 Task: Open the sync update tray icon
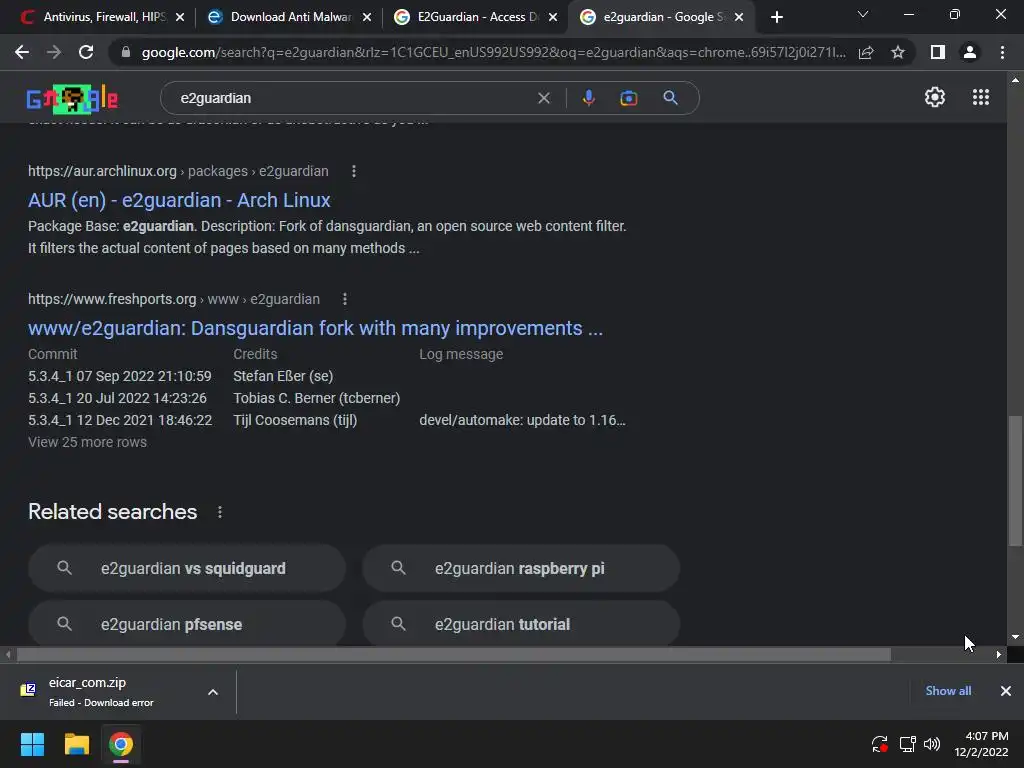tap(880, 744)
